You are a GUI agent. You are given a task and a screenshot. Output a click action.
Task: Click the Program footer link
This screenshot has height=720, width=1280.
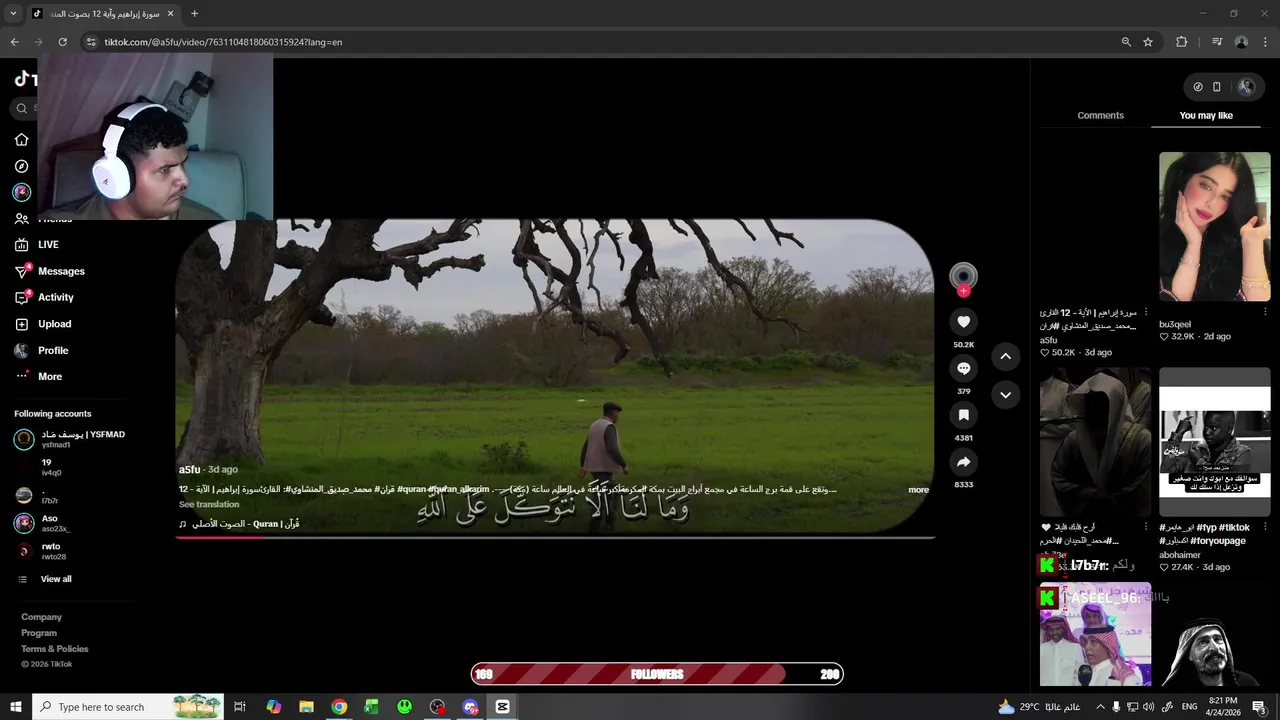[x=39, y=633]
